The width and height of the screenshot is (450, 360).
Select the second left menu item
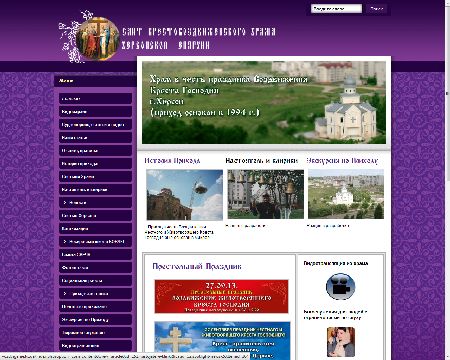click(x=95, y=112)
